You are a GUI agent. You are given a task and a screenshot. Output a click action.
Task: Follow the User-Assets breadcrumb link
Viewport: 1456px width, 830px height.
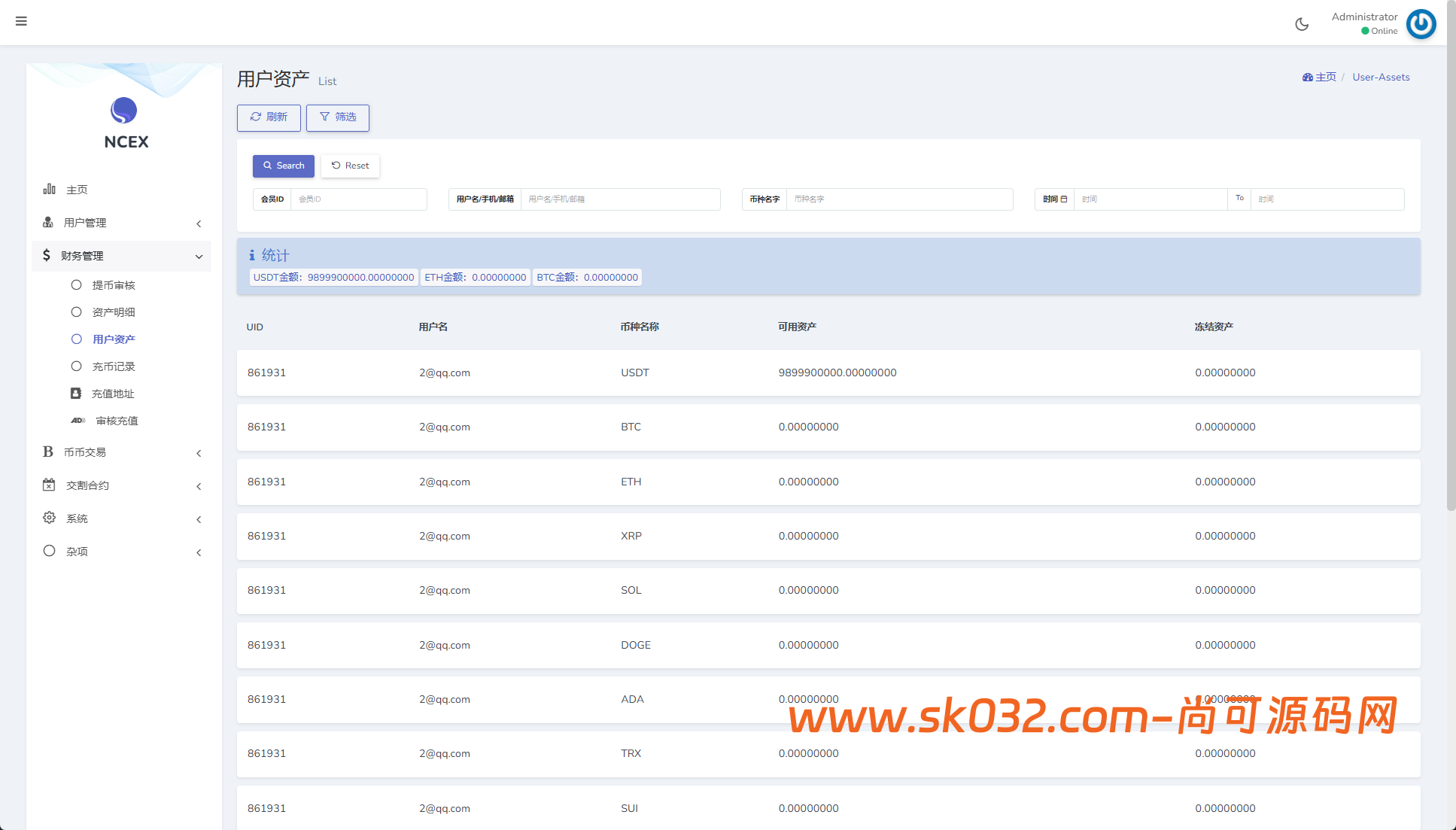pyautogui.click(x=1381, y=77)
